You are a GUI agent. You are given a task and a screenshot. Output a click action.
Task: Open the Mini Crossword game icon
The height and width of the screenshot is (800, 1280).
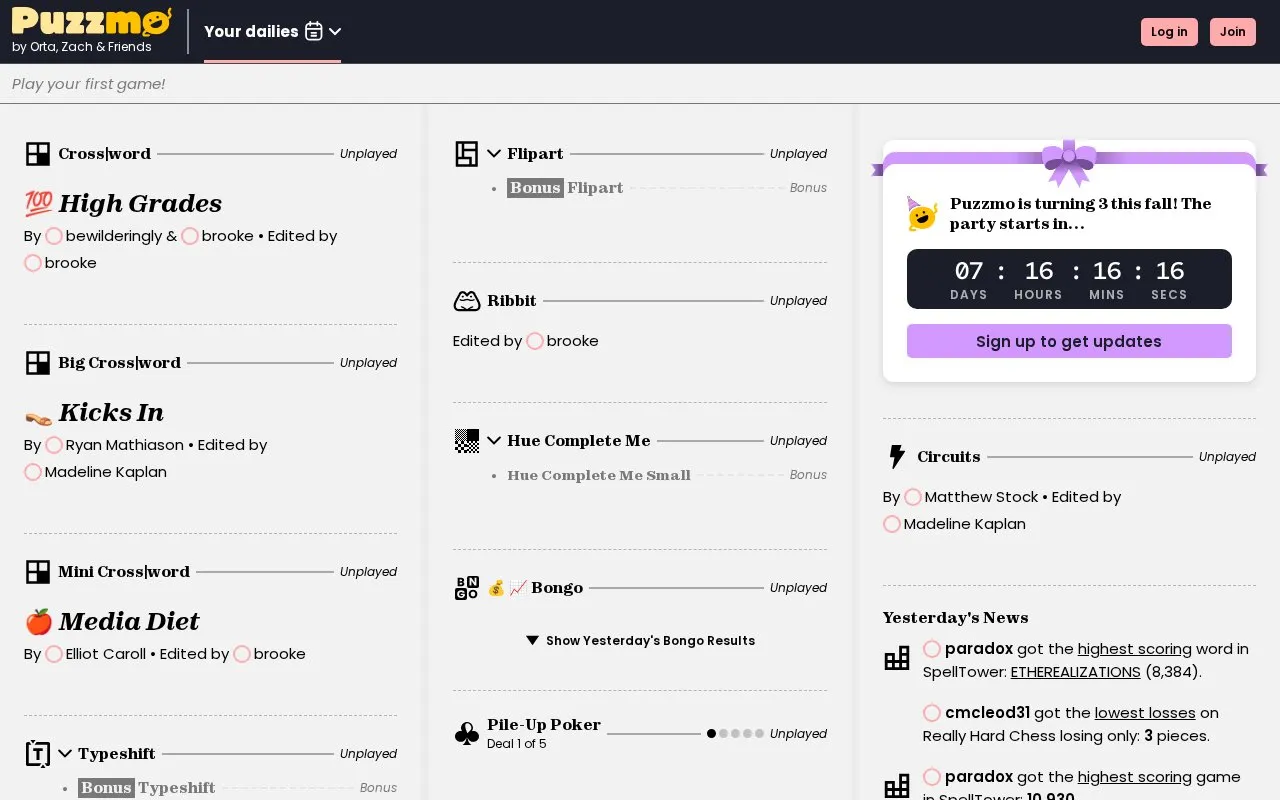click(38, 572)
